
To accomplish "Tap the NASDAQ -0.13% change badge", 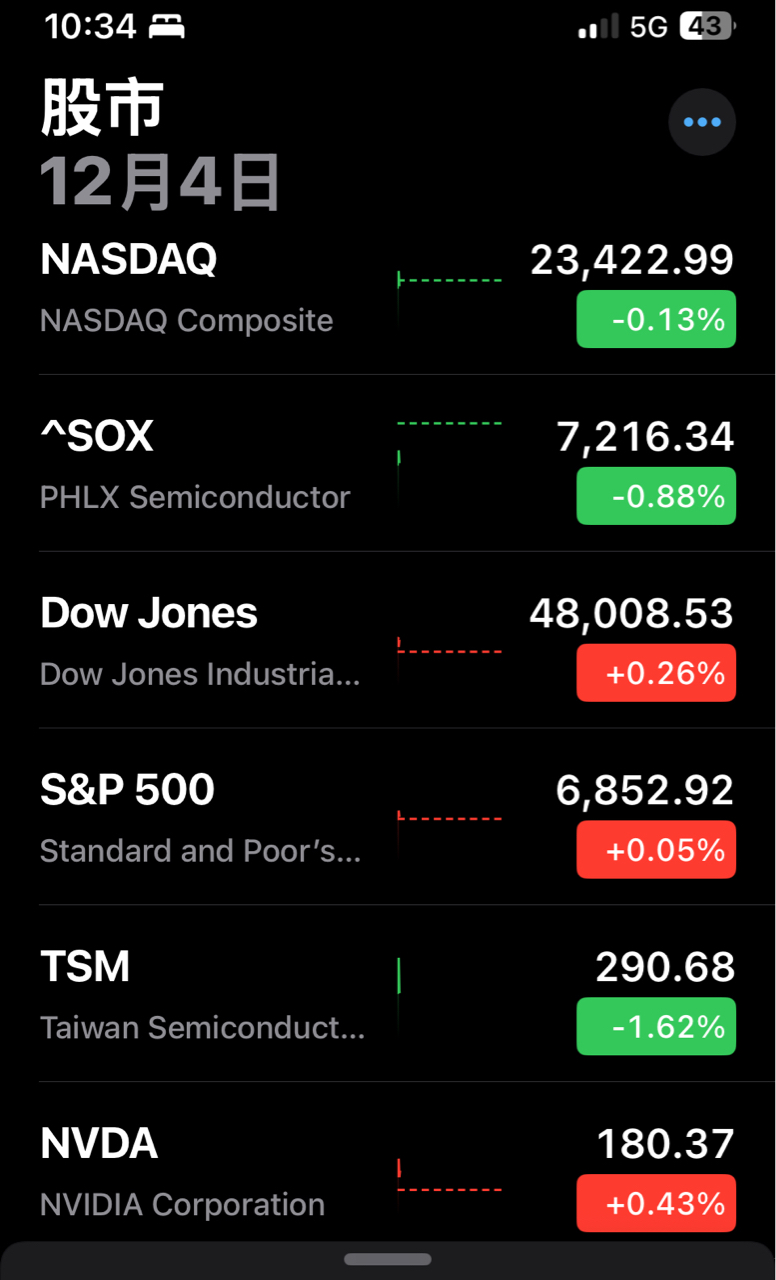I will [x=656, y=319].
